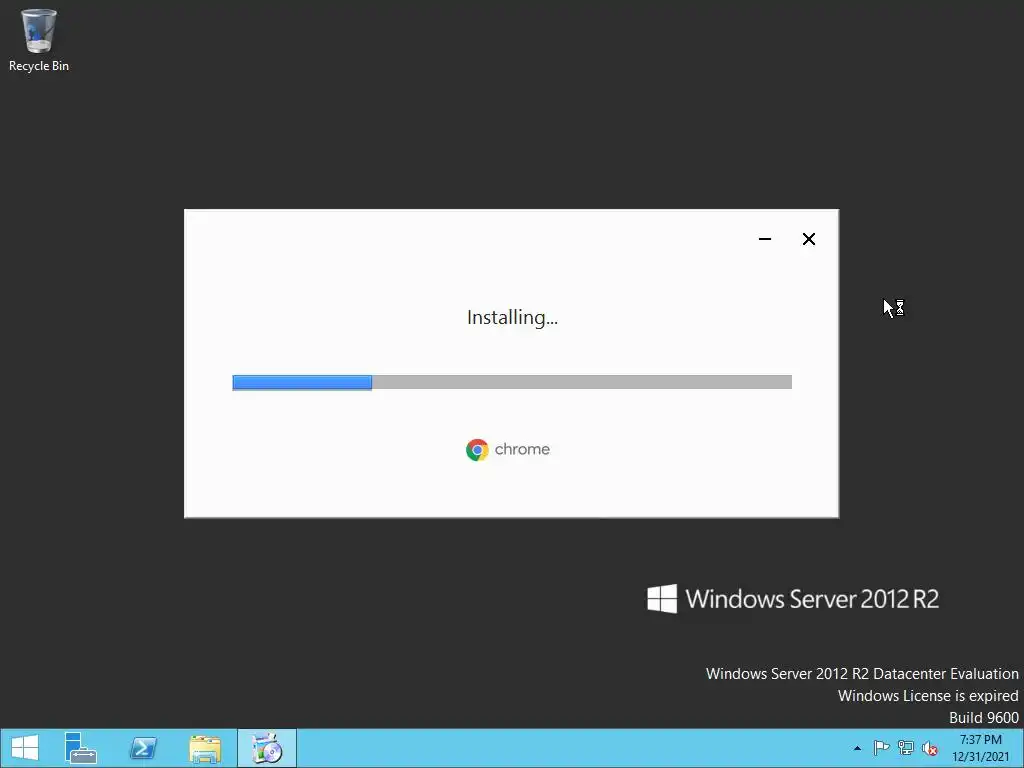Click the "Installing..." status text

512,317
